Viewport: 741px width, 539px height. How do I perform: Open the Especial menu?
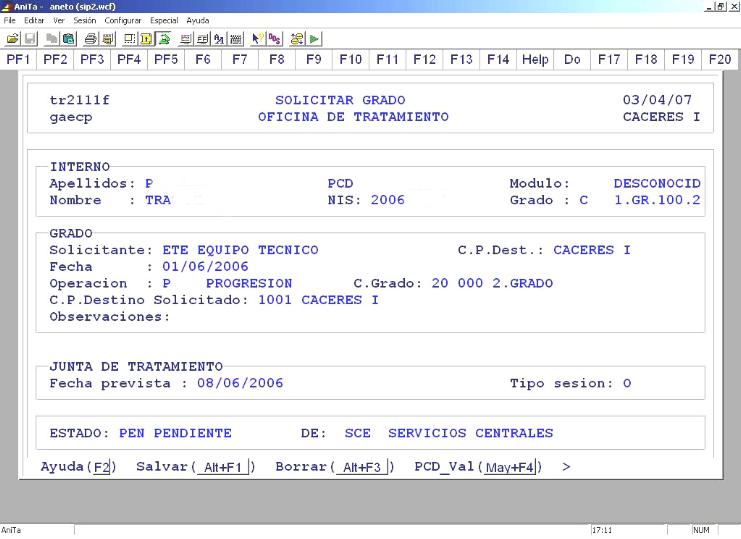coord(164,20)
